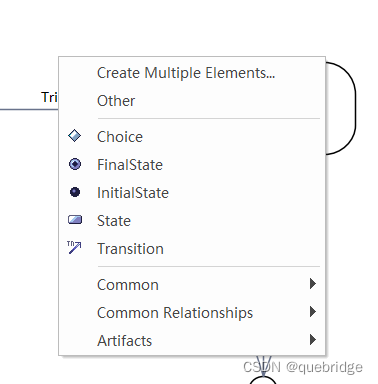Image resolution: width=378 pixels, height=384 pixels.
Task: Click the InitialState filled circle icon
Action: 75,192
